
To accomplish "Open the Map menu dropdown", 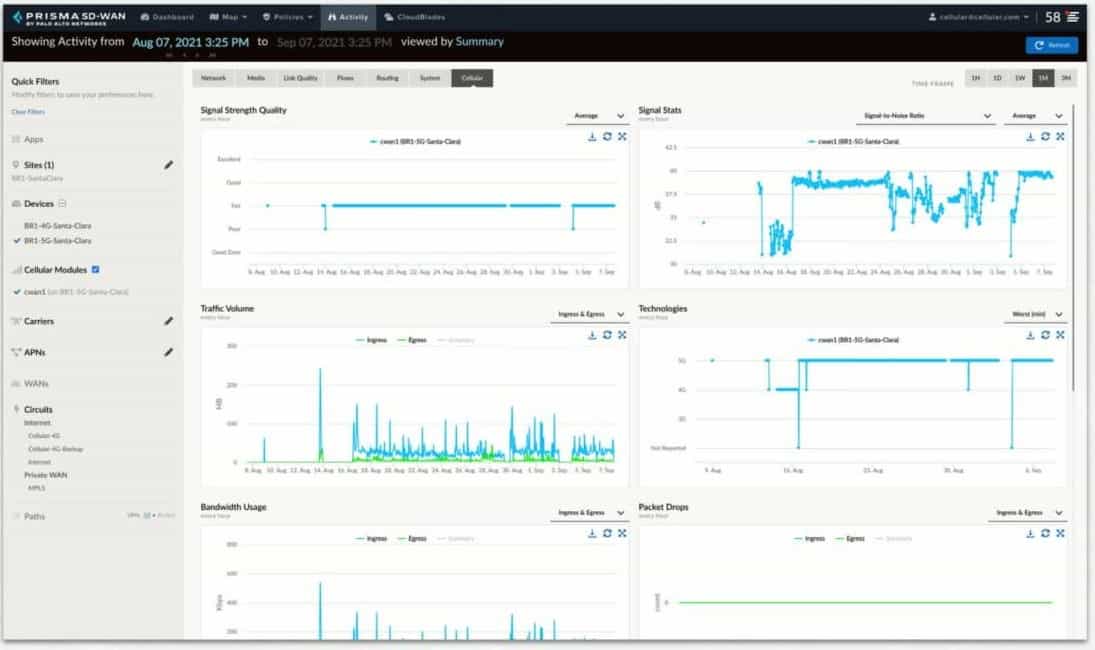I will coord(228,17).
